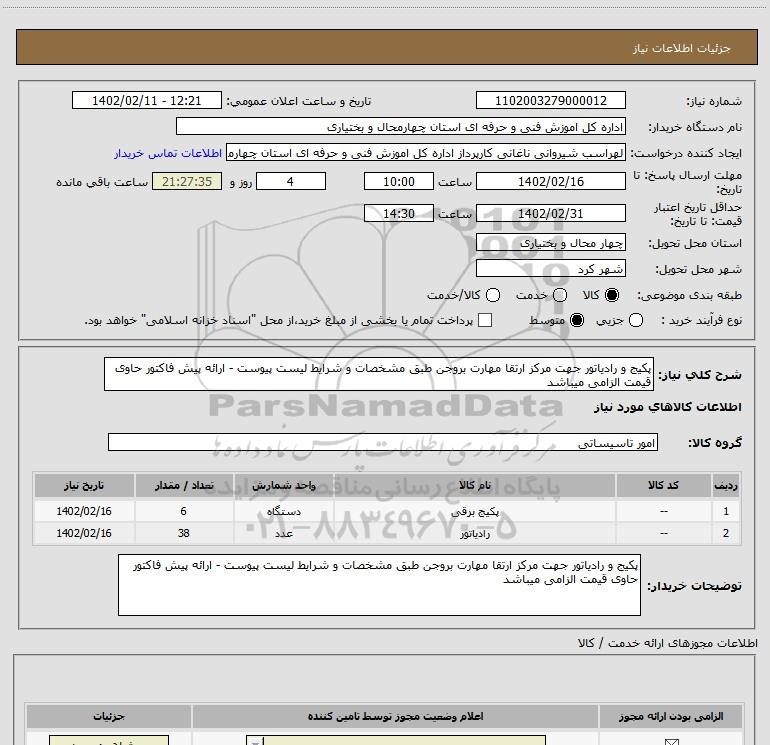Click the response deadline date 1402/02/16 field
This screenshot has height=745, width=770.
(550, 181)
